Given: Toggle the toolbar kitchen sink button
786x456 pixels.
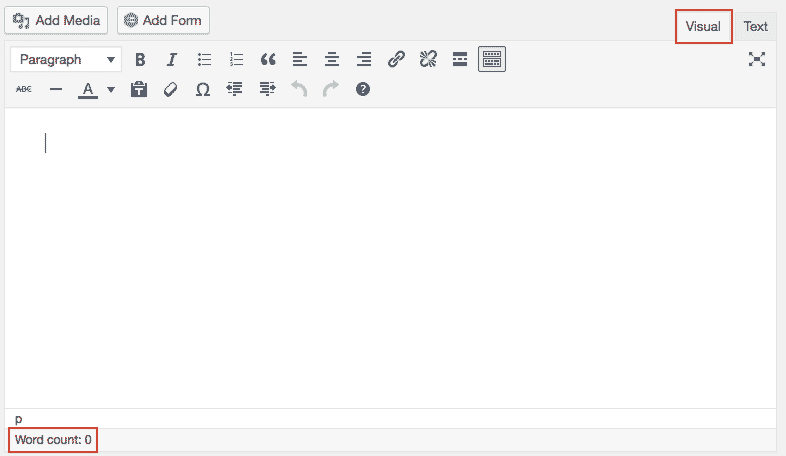Looking at the screenshot, I should click(492, 59).
